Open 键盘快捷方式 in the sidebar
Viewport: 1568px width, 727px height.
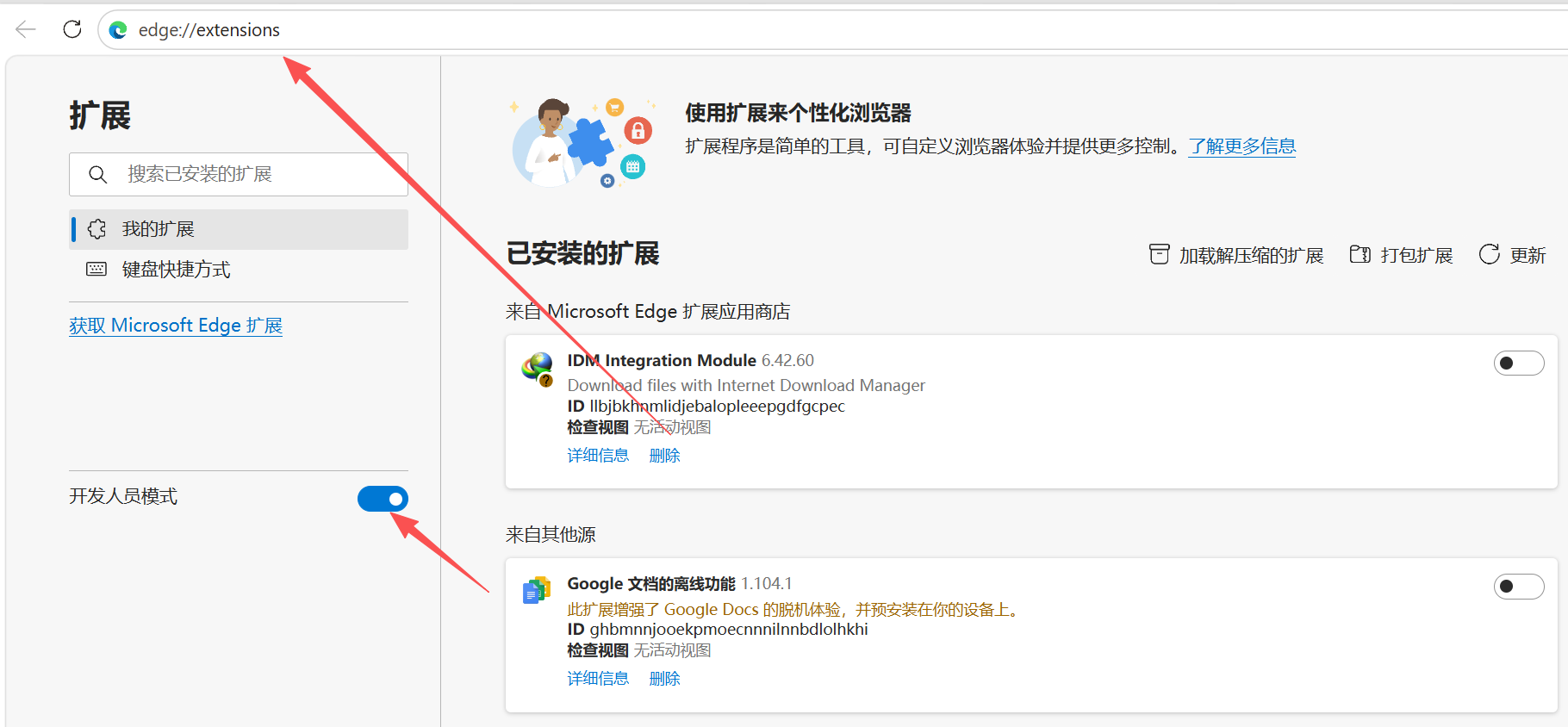pos(176,270)
